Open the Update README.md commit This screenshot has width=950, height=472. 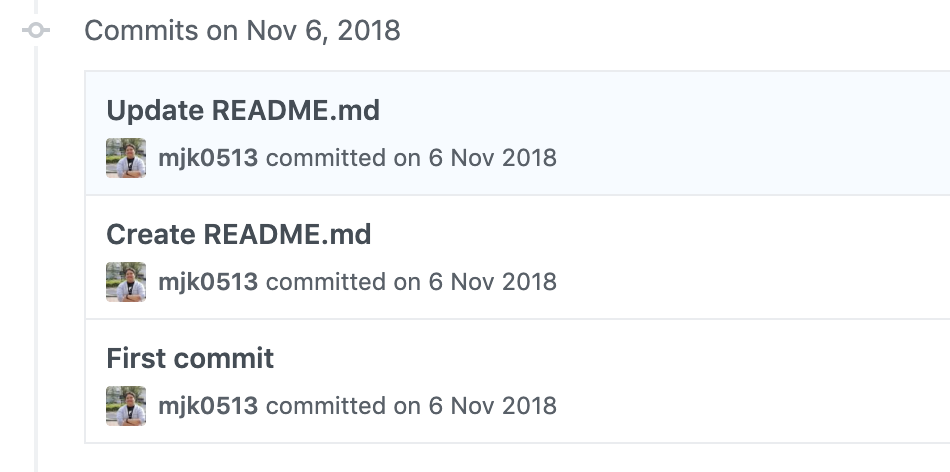[243, 110]
